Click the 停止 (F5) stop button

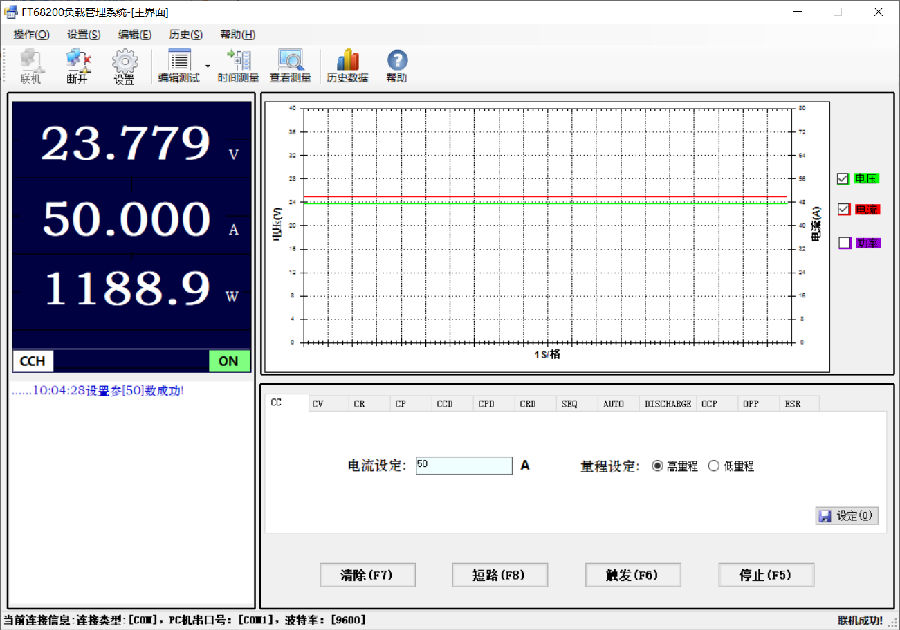(x=765, y=574)
